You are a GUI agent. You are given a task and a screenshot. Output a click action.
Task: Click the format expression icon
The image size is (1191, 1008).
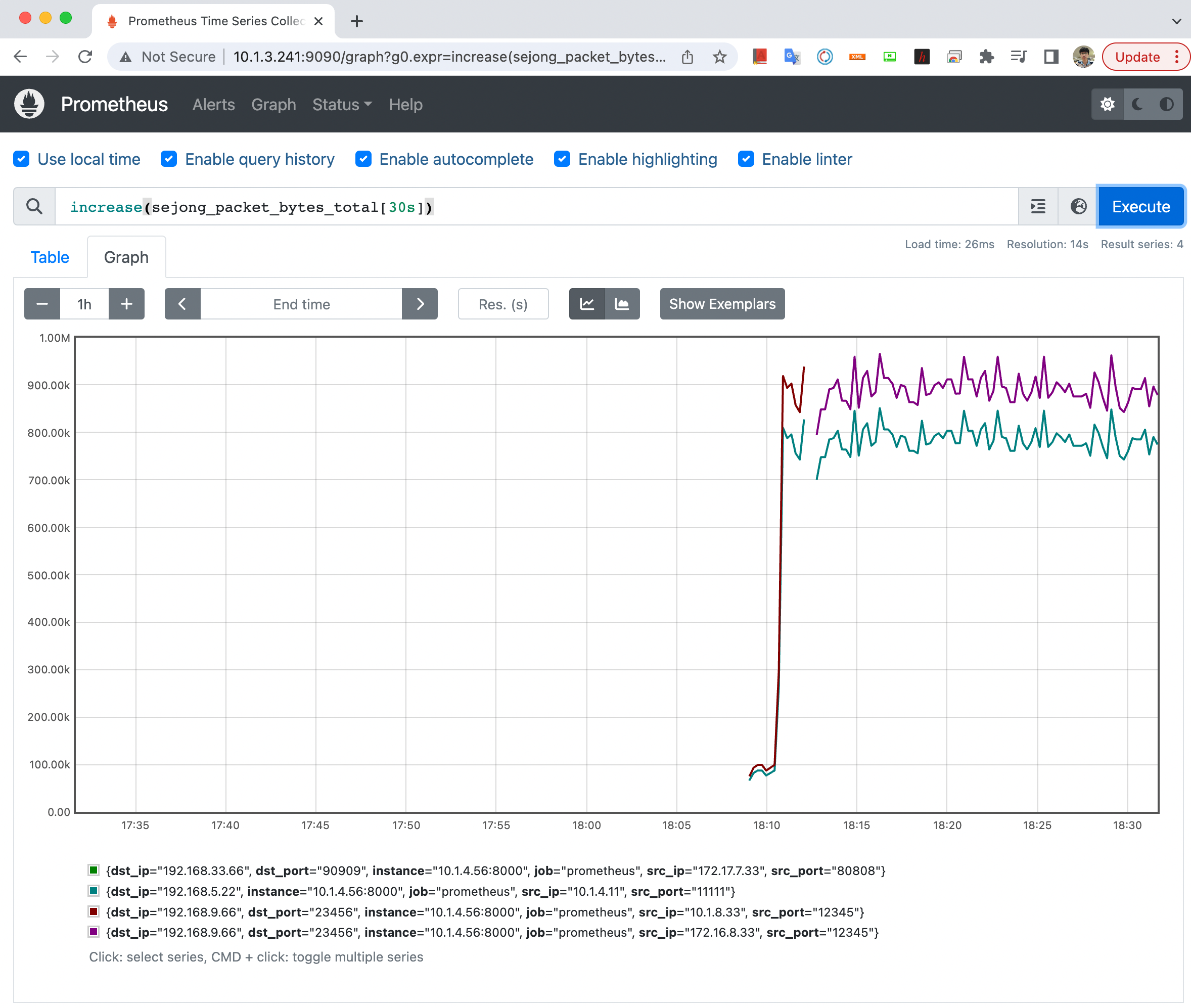[1038, 206]
